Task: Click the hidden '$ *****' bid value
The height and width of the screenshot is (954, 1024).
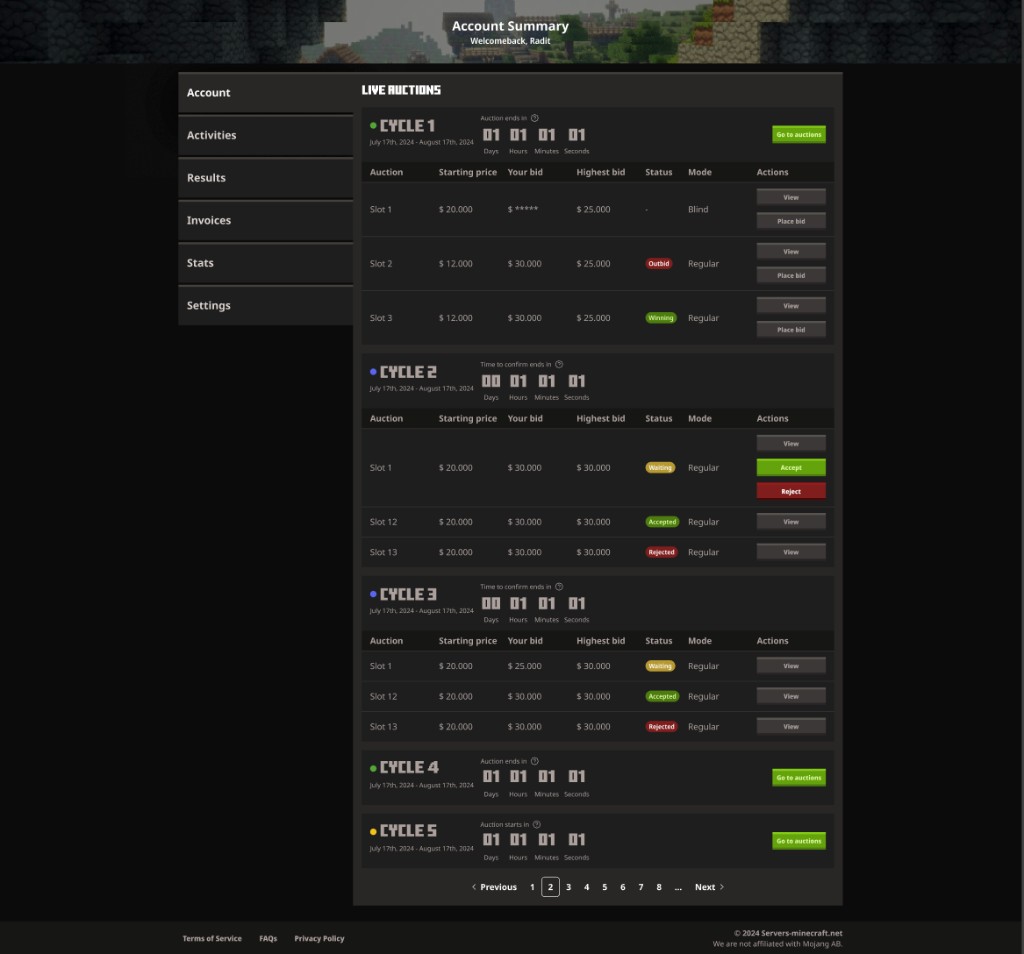Action: pyautogui.click(x=523, y=209)
